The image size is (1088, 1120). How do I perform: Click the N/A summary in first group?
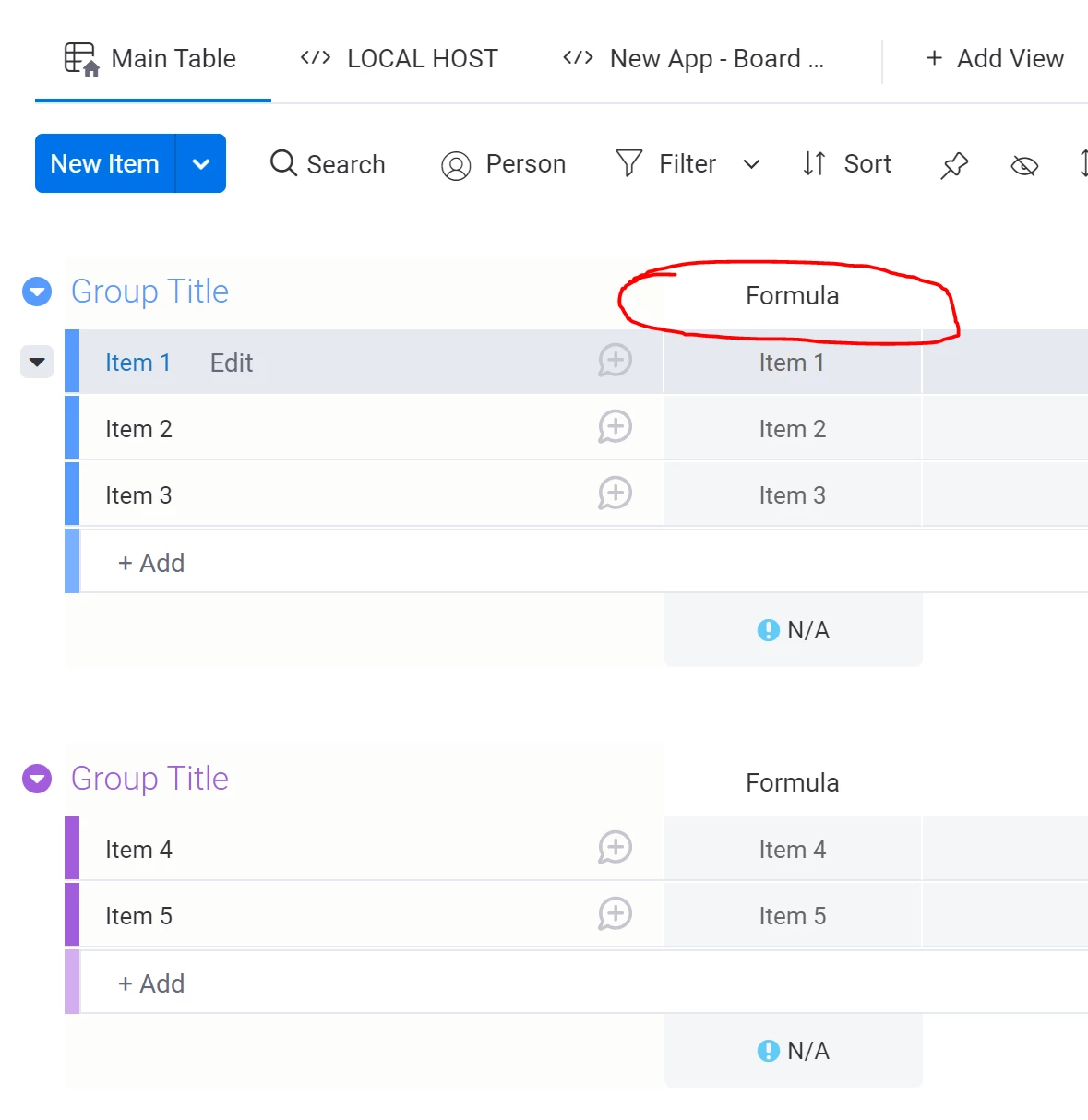[794, 630]
